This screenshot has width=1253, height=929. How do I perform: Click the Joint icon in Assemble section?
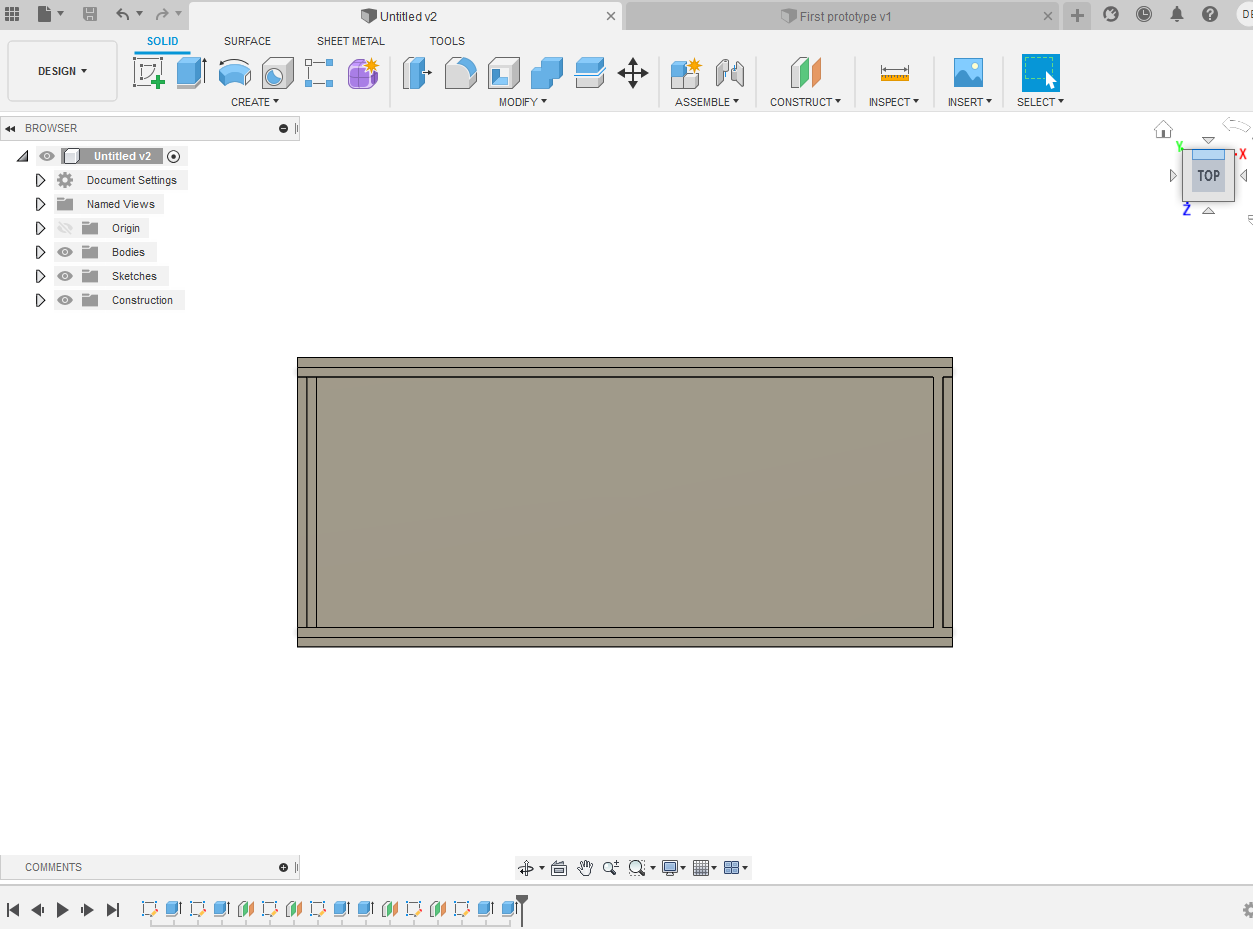(x=729, y=73)
